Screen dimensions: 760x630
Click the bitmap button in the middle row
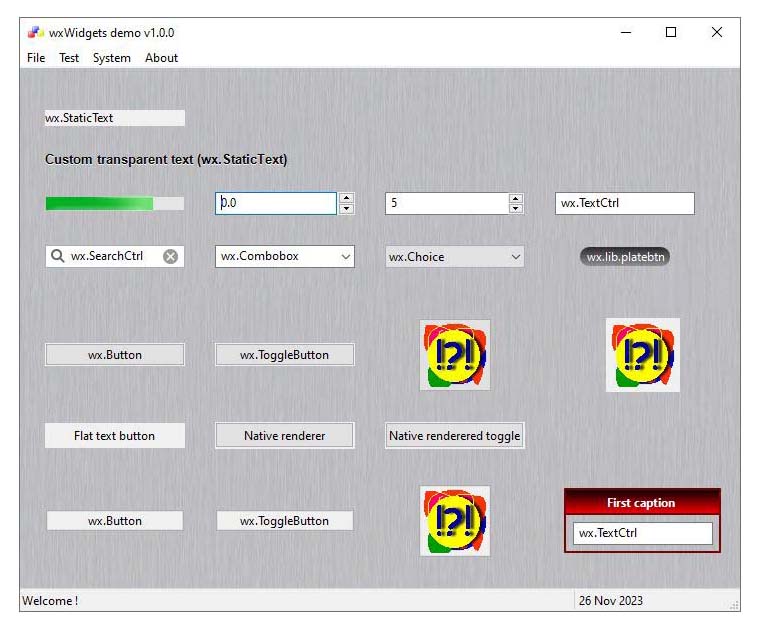(x=455, y=355)
